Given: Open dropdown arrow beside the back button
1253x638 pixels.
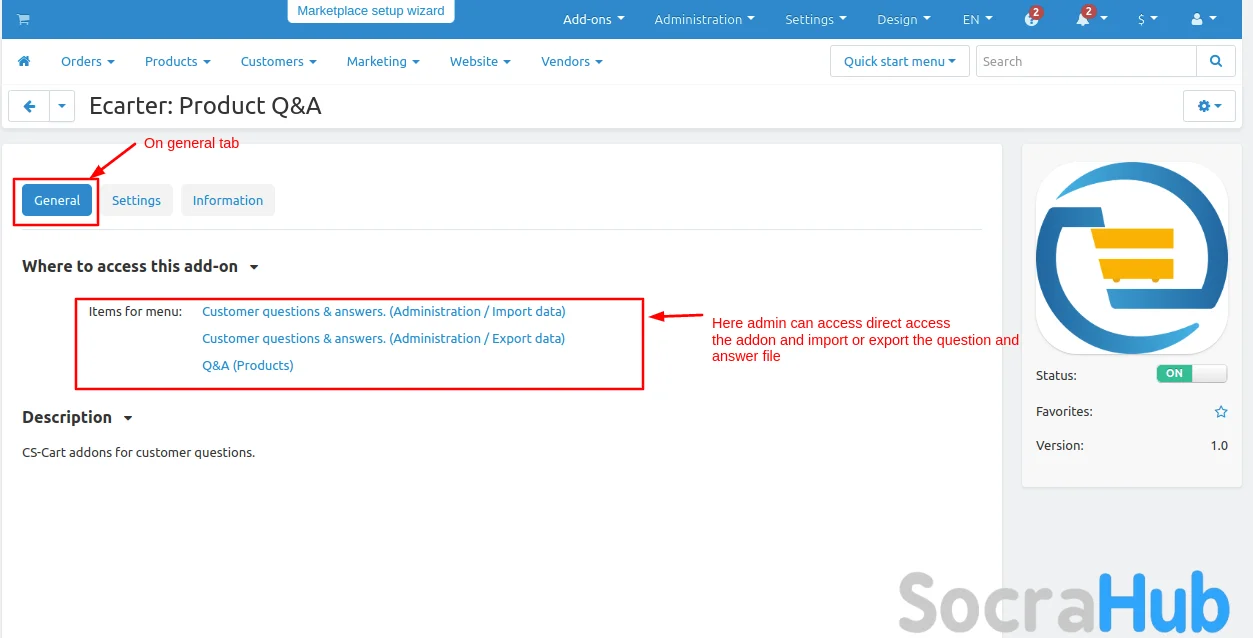Looking at the screenshot, I should [62, 106].
